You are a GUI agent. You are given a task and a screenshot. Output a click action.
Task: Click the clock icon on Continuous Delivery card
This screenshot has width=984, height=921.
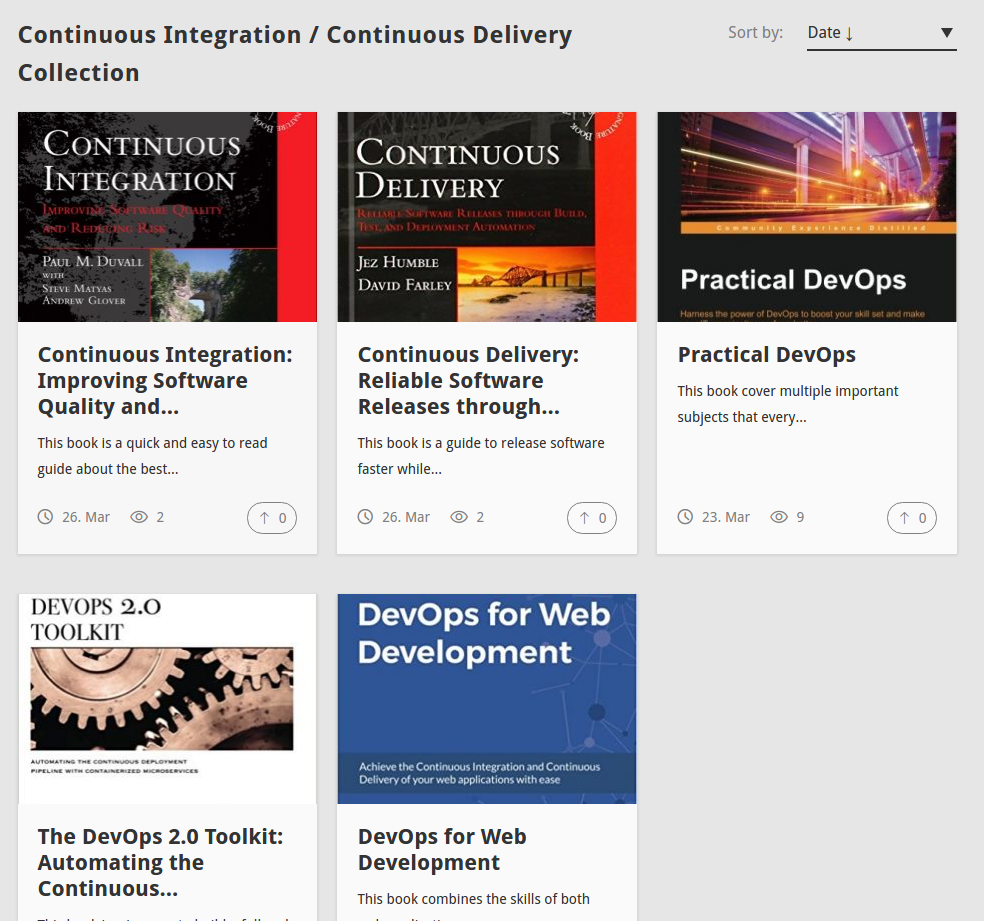coord(365,516)
